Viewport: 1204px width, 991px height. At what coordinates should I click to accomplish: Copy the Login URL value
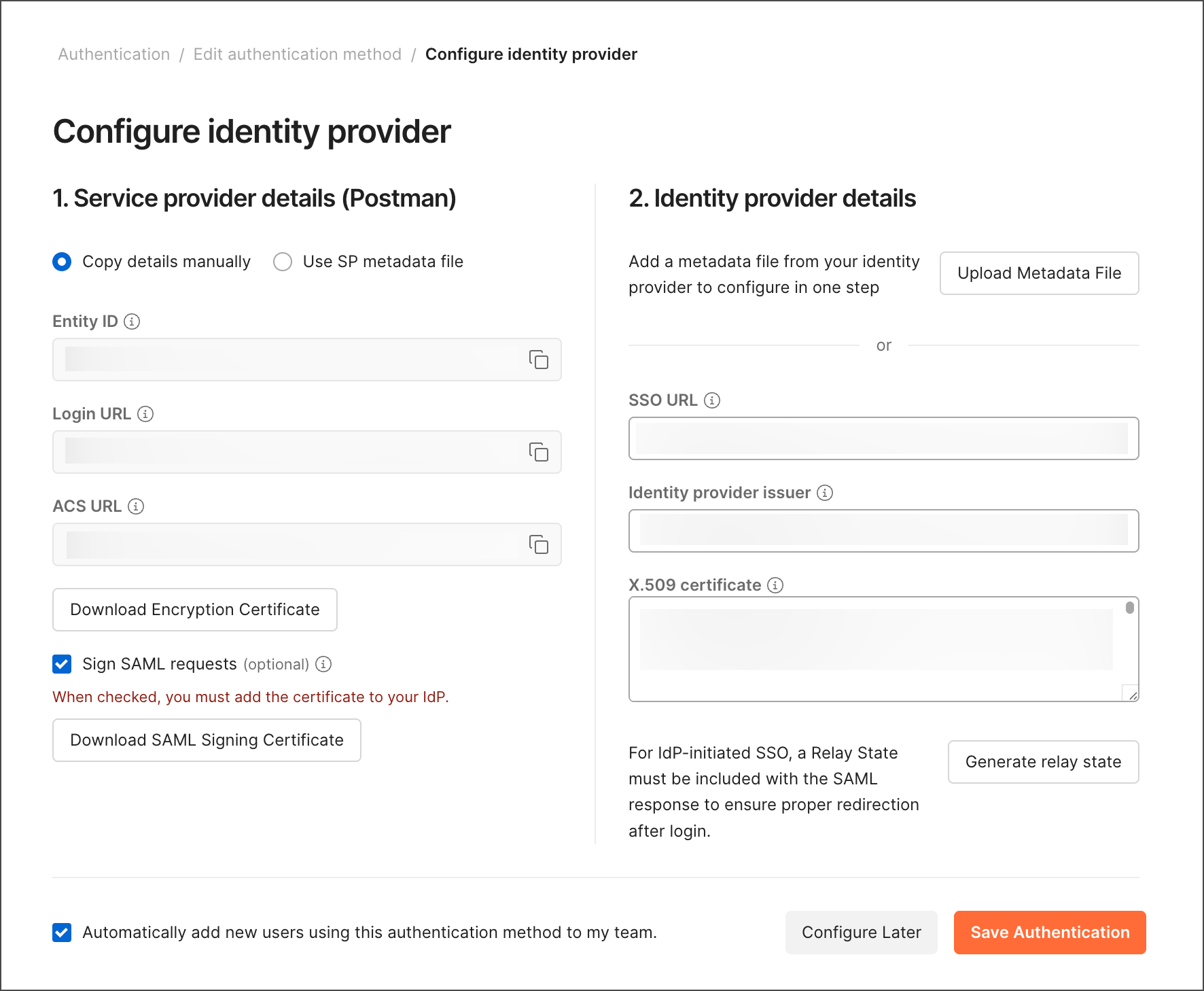tap(539, 452)
